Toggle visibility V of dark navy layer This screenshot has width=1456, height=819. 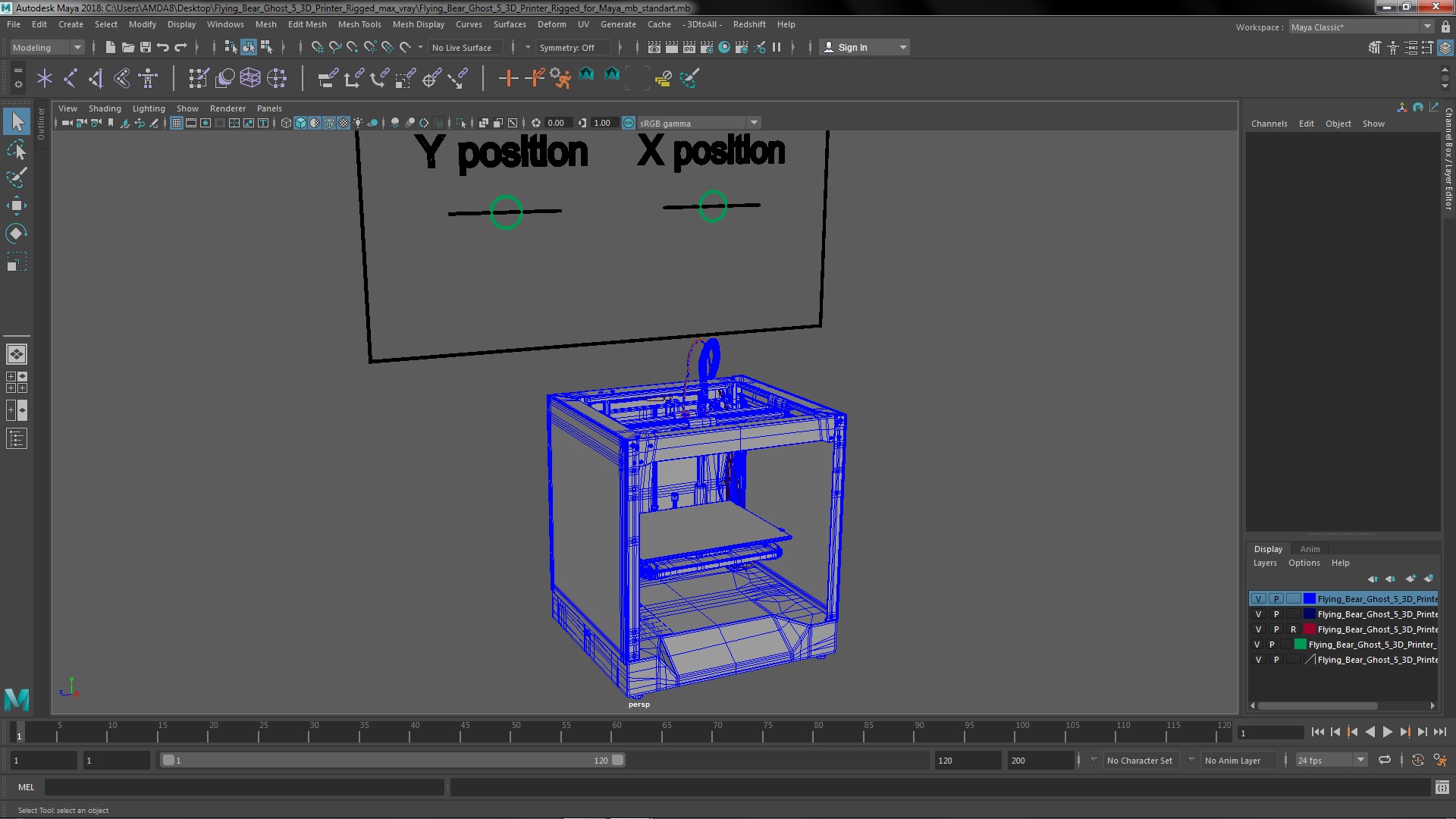point(1258,614)
